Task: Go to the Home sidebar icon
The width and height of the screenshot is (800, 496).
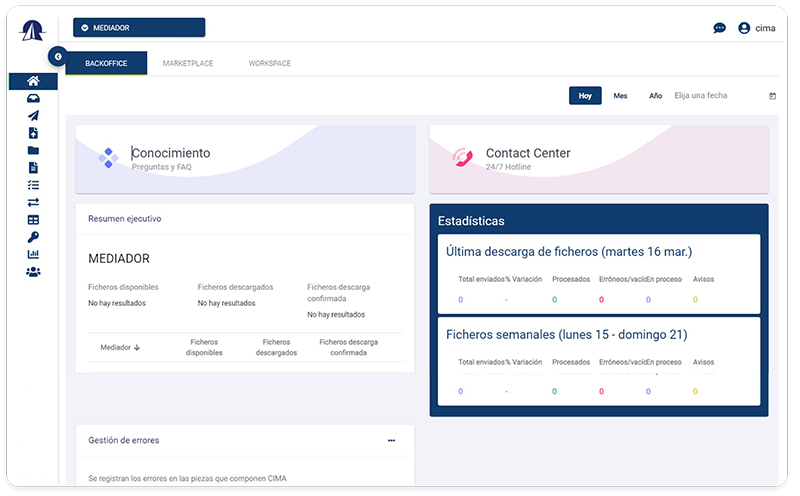Action: 33,81
